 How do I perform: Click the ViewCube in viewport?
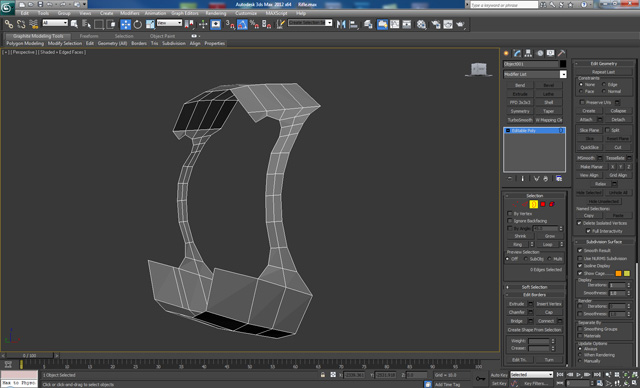click(x=478, y=69)
